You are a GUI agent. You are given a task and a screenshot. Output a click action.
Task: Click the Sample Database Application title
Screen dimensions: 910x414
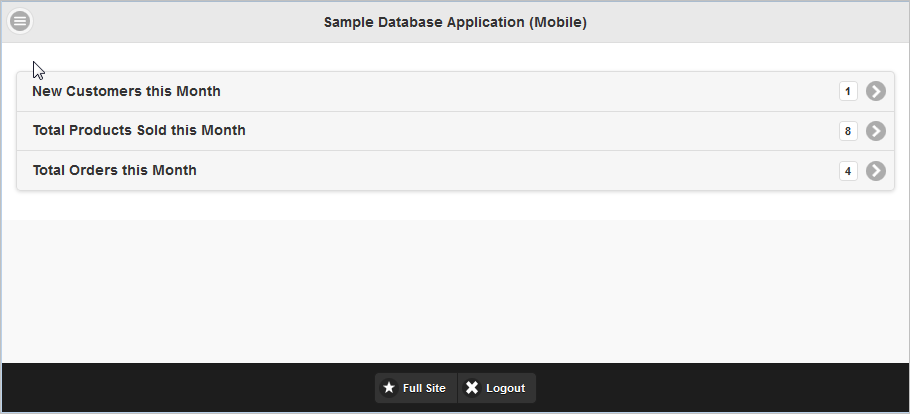coord(455,22)
